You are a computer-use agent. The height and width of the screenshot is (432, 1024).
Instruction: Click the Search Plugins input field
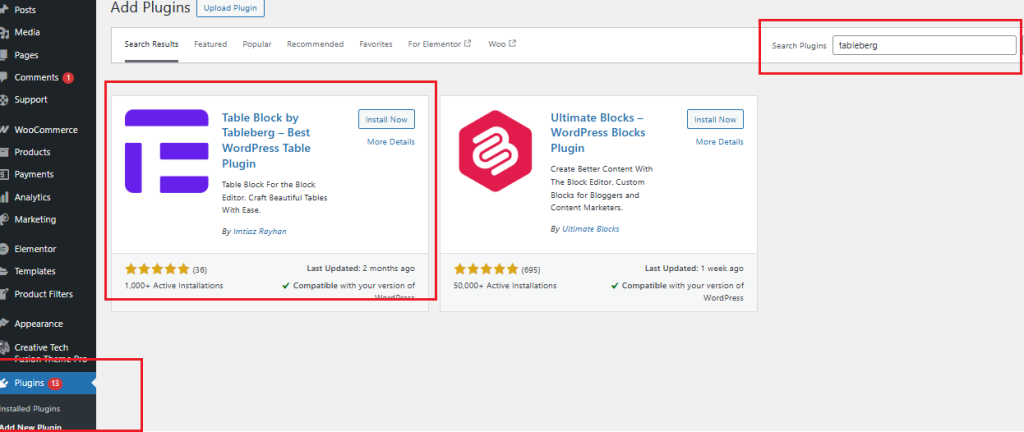pyautogui.click(x=924, y=46)
